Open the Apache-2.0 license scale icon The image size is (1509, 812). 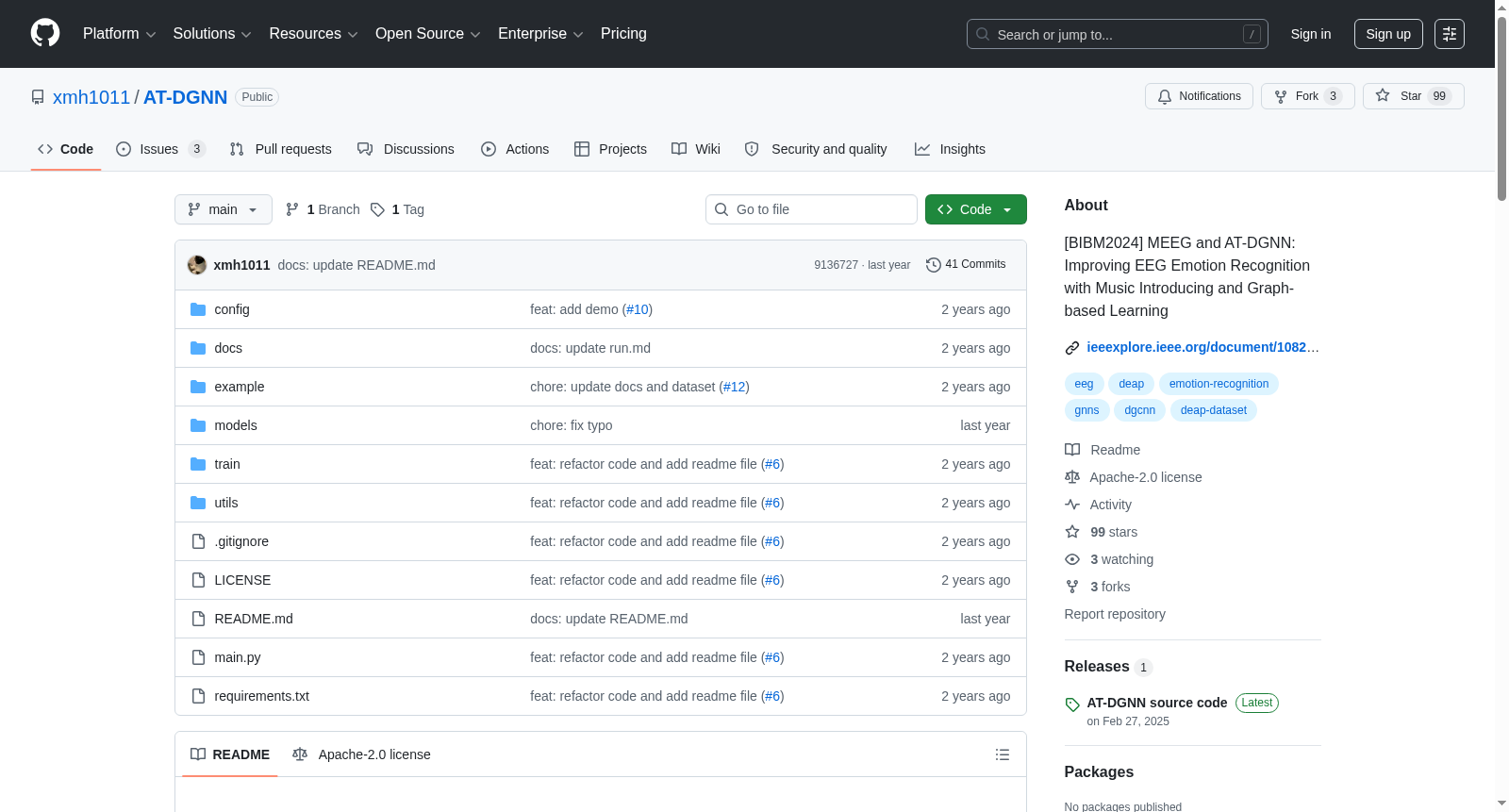click(x=1072, y=477)
